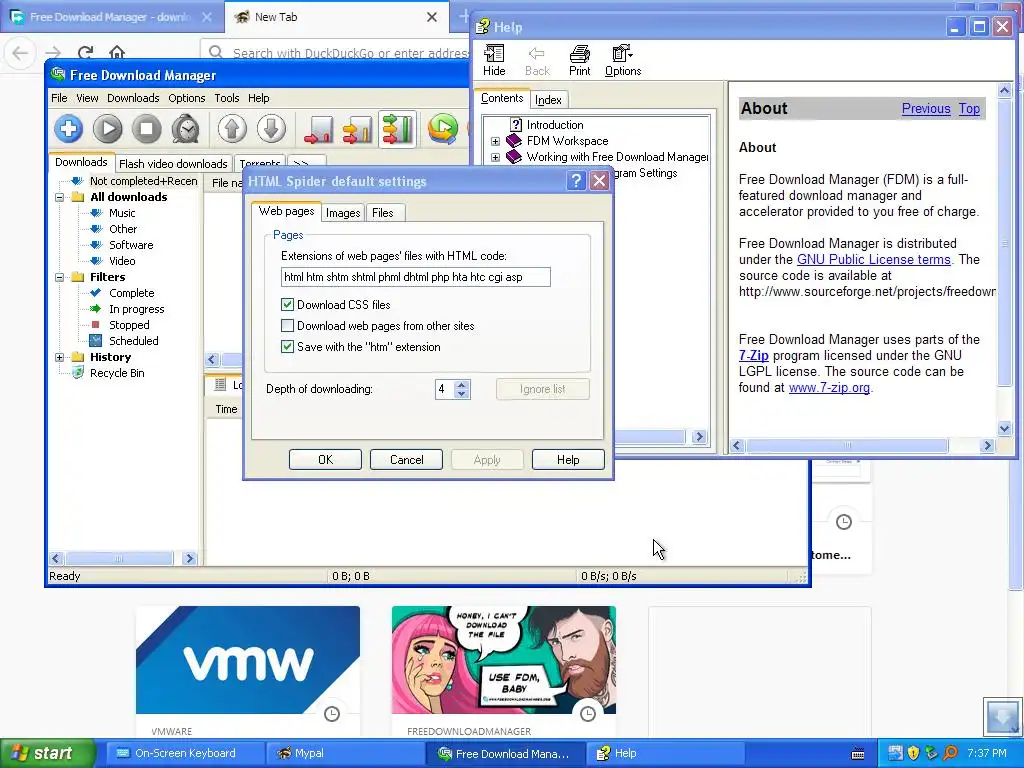Collapse the Filters tree node
This screenshot has height=768, width=1024.
59,277
